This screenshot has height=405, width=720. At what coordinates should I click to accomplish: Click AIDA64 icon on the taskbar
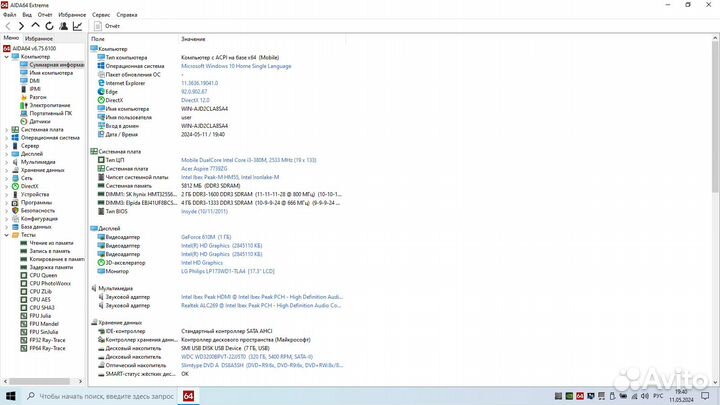pyautogui.click(x=188, y=396)
